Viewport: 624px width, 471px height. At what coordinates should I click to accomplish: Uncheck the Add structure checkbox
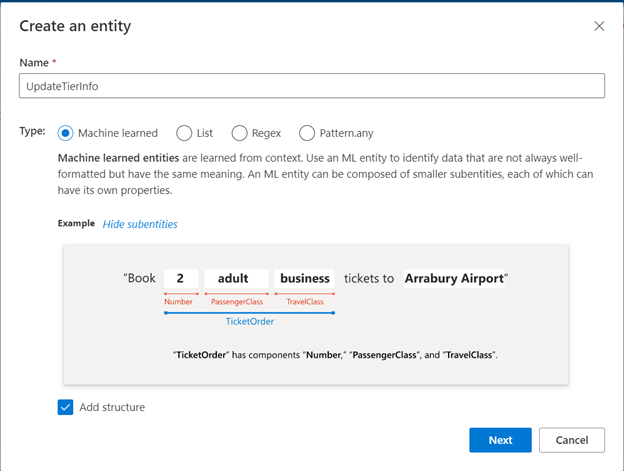(65, 407)
